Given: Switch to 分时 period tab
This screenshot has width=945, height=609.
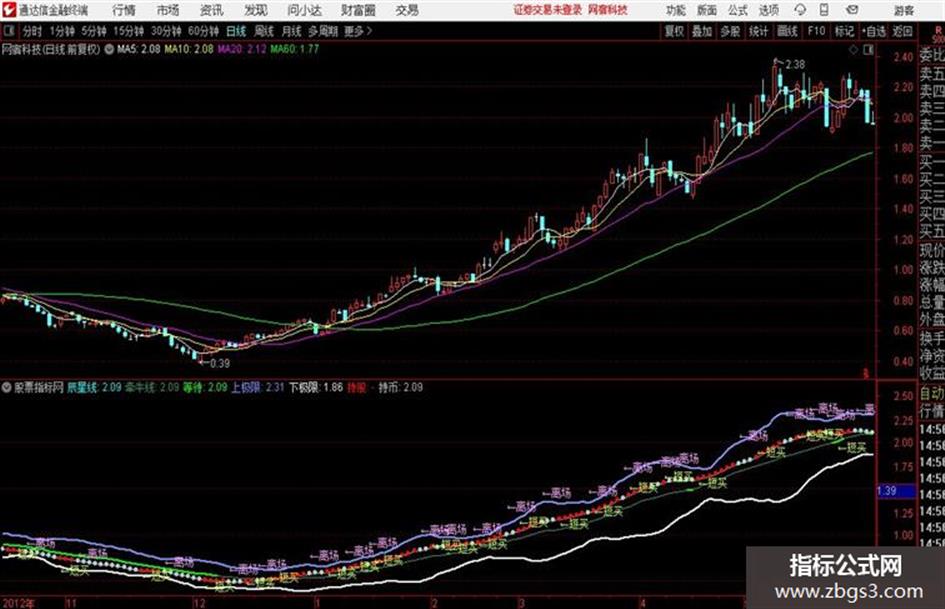Looking at the screenshot, I should point(33,31).
